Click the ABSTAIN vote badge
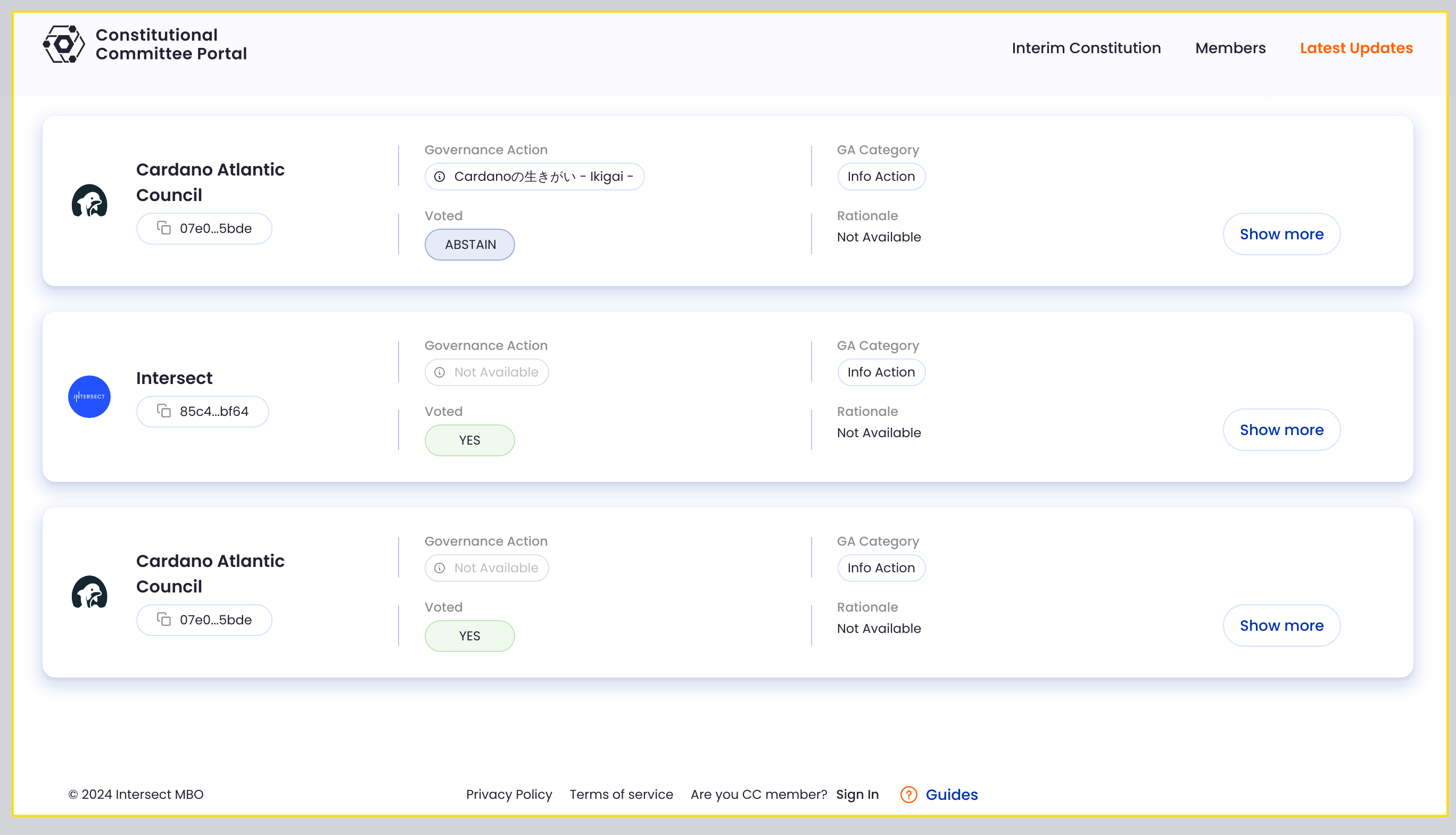Image resolution: width=1456 pixels, height=835 pixels. click(469, 245)
